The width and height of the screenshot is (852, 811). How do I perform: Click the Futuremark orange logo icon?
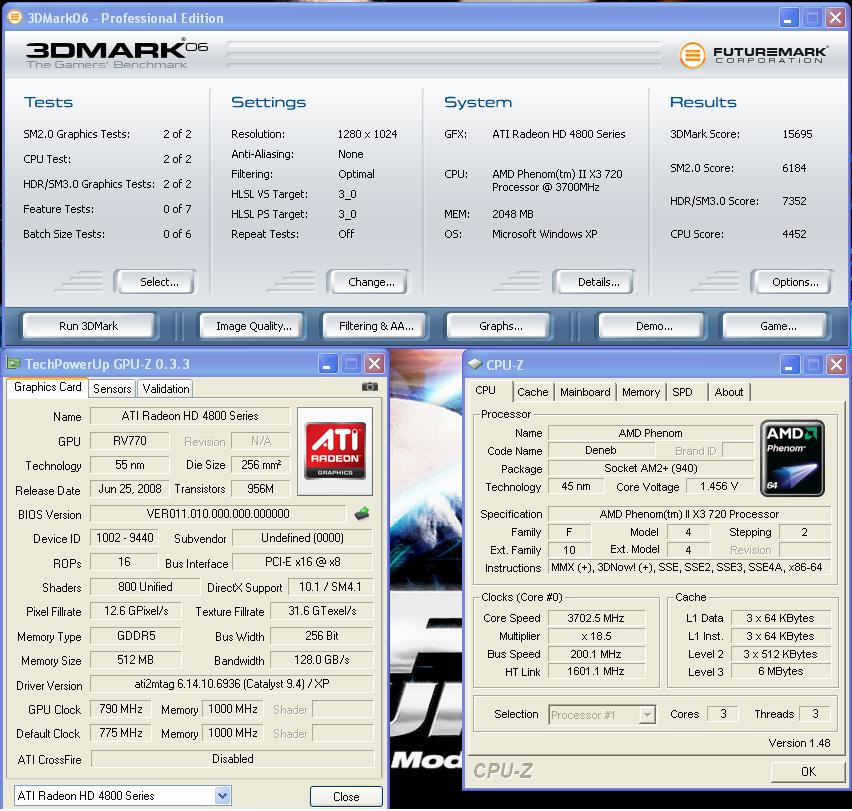(x=692, y=55)
